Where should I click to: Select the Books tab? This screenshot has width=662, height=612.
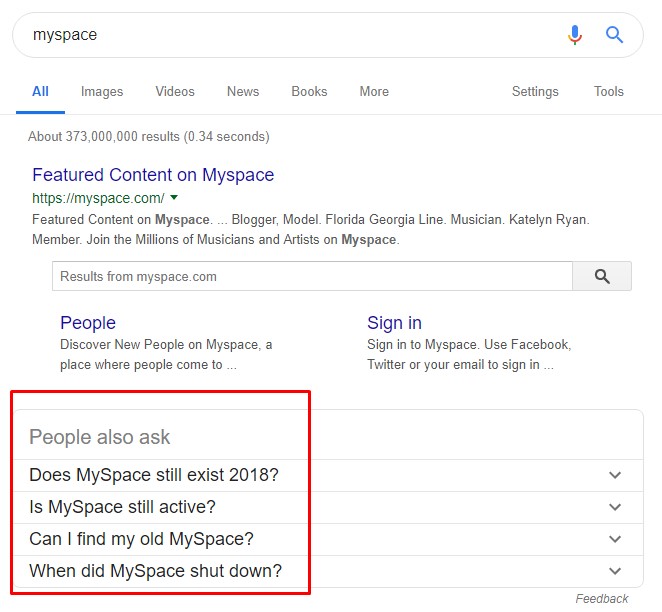point(309,91)
